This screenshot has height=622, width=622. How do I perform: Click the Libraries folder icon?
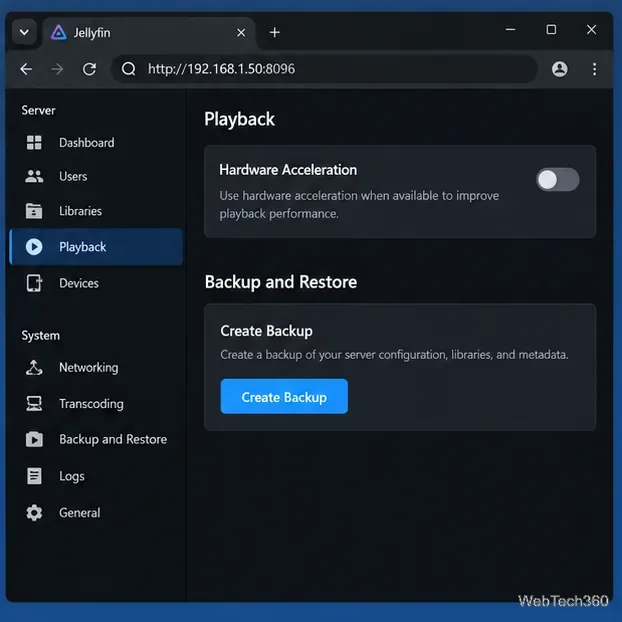[x=34, y=211]
